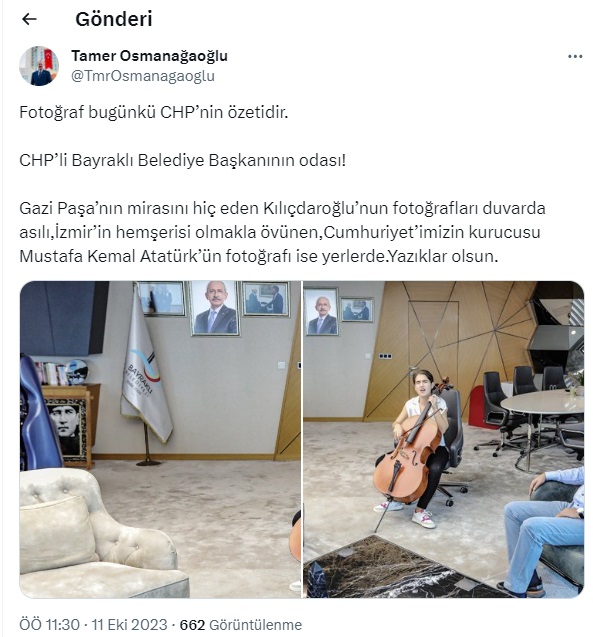Click the beige sofa in left photo
This screenshot has height=637, width=593.
[x=100, y=534]
